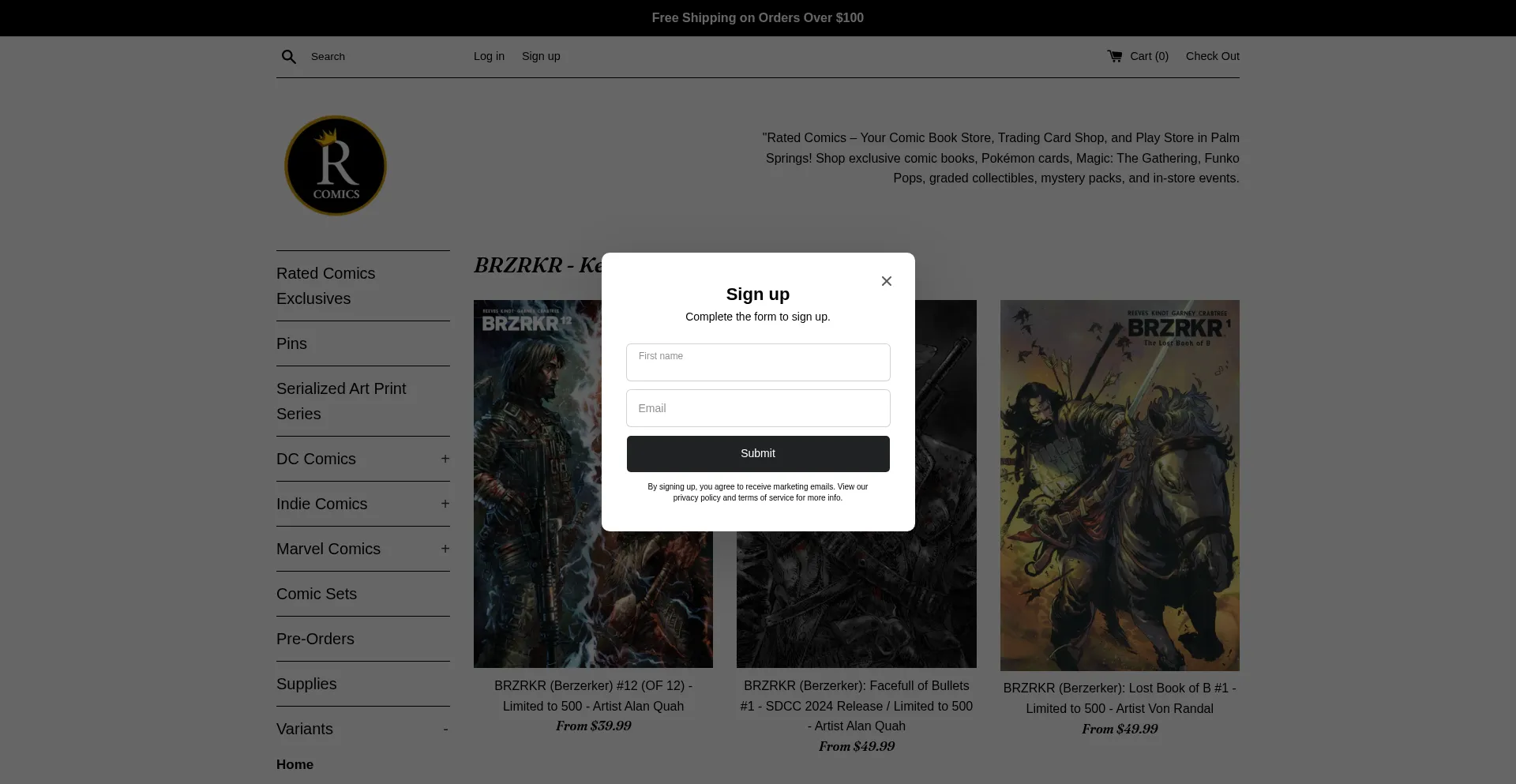Open Pre-Orders category
This screenshot has width=1516, height=784.
[315, 639]
